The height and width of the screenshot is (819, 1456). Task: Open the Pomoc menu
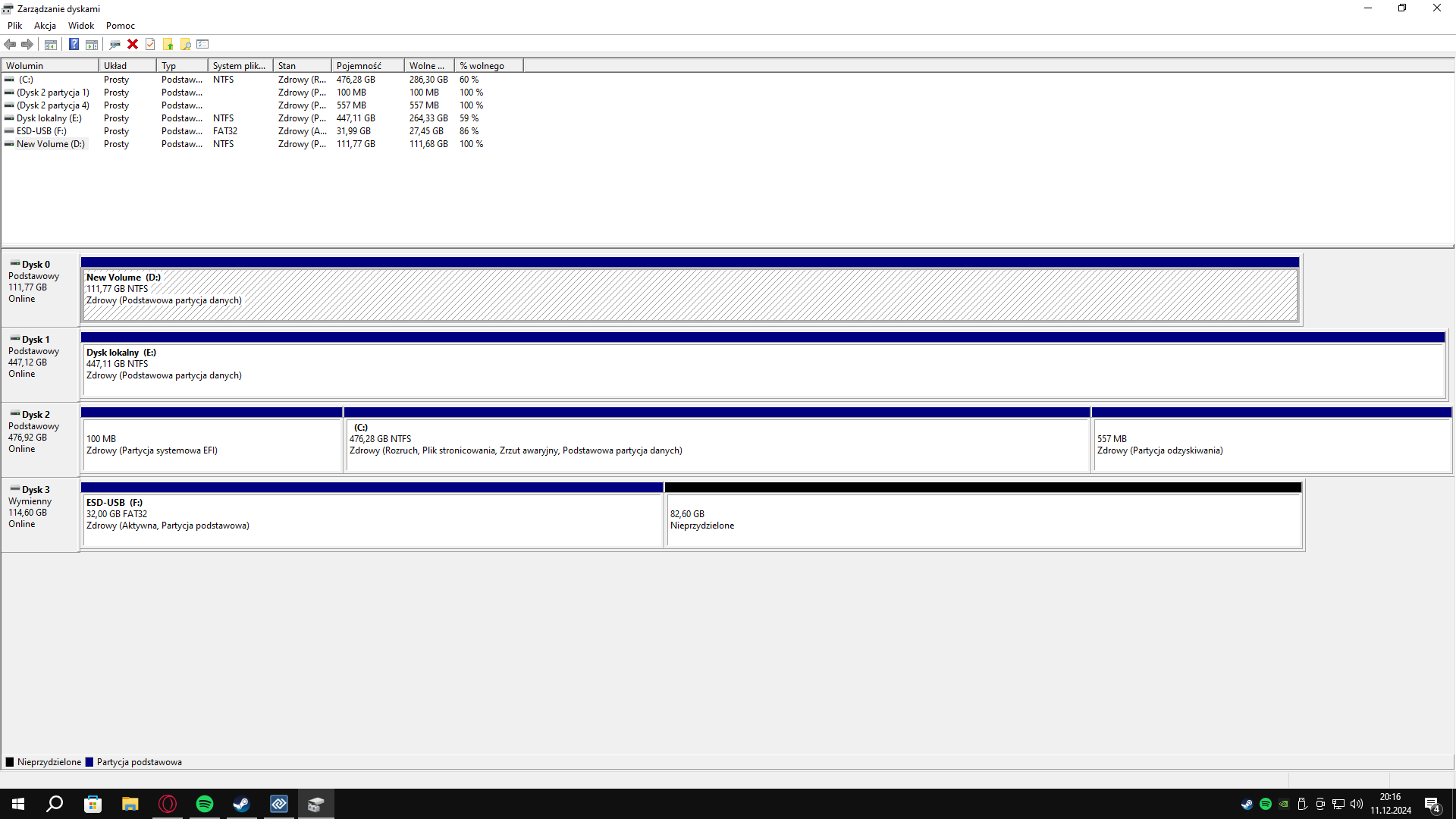(x=121, y=25)
